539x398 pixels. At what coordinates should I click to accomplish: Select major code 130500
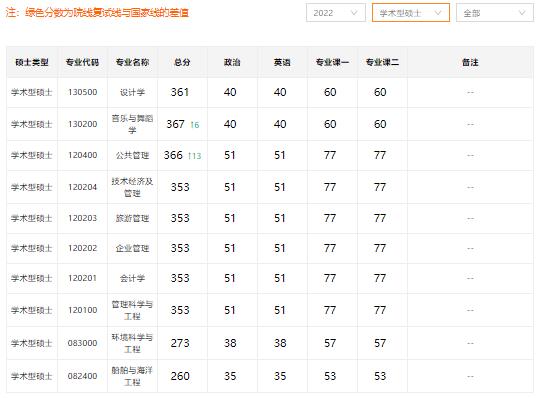point(82,92)
